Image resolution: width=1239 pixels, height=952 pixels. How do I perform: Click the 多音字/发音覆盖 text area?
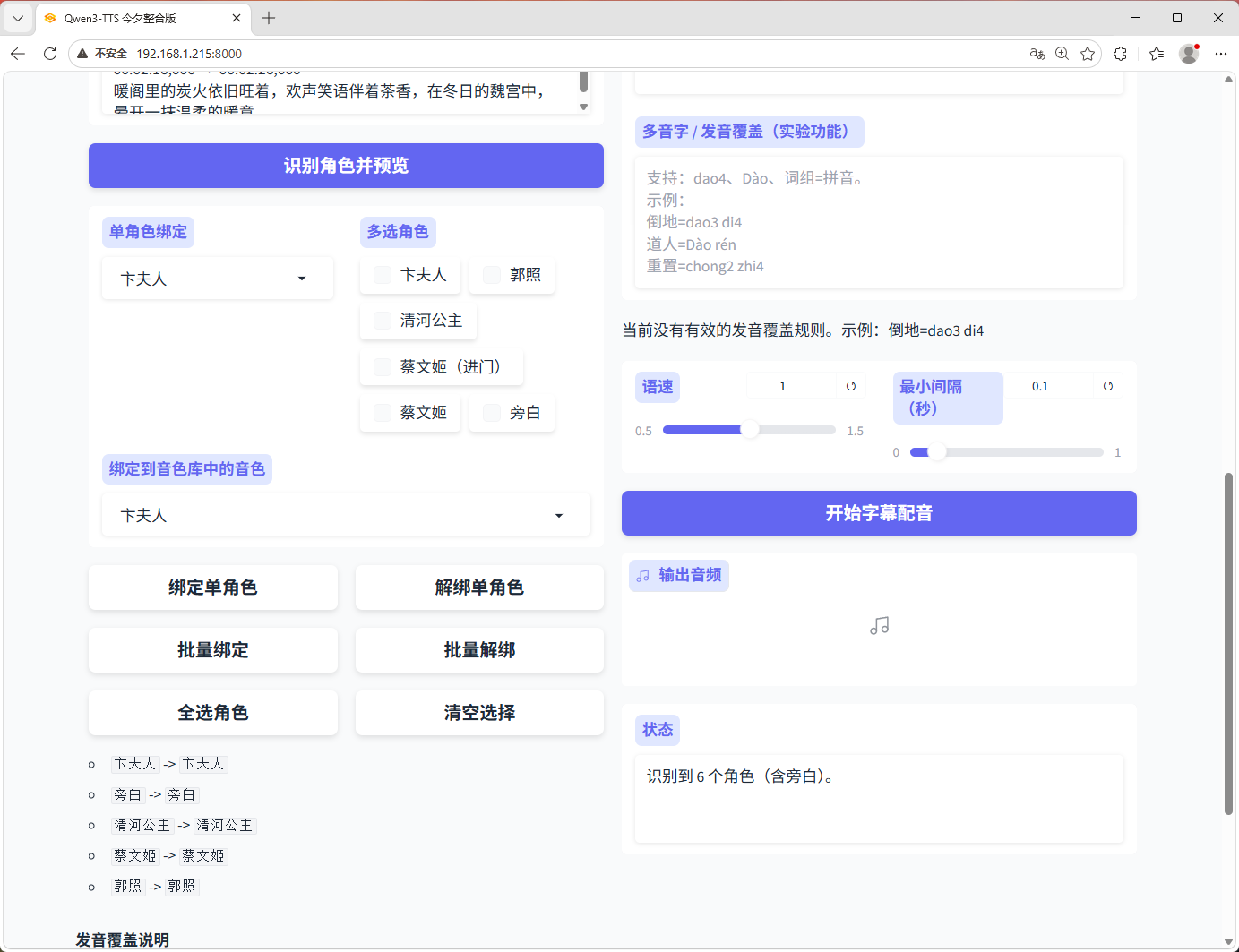879,223
